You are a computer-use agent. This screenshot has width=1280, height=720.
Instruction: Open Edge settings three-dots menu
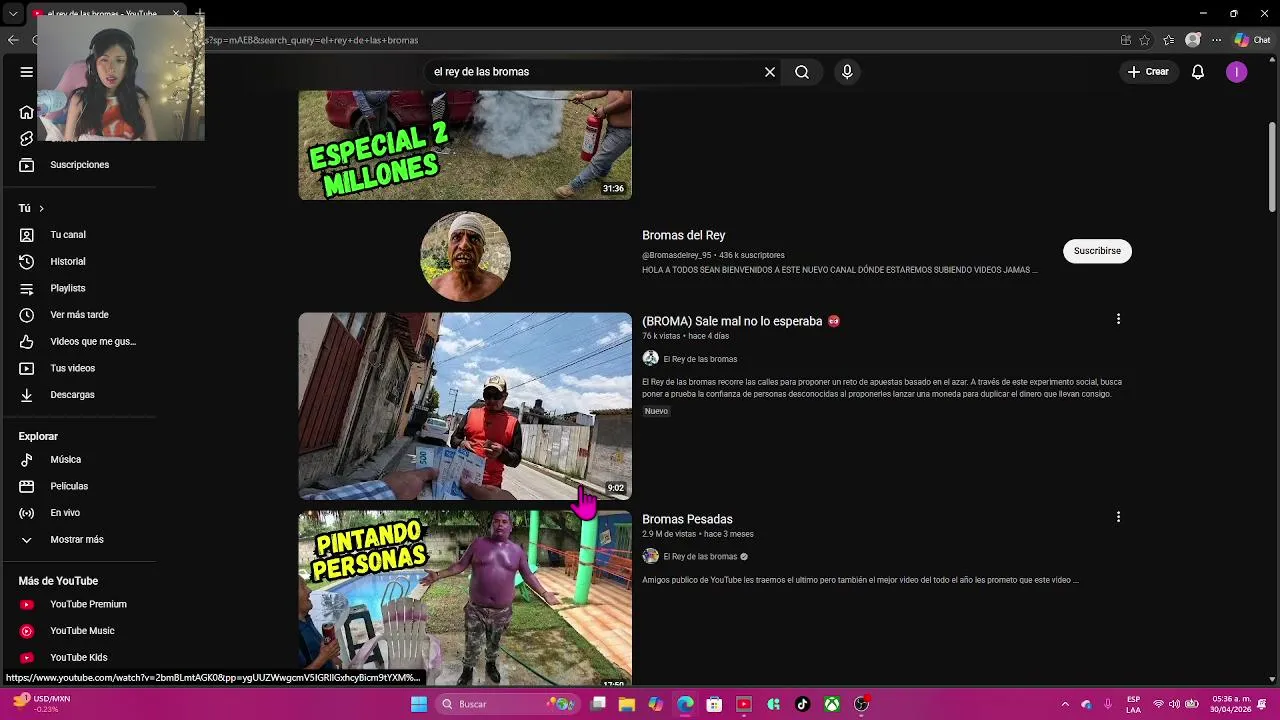point(1217,40)
